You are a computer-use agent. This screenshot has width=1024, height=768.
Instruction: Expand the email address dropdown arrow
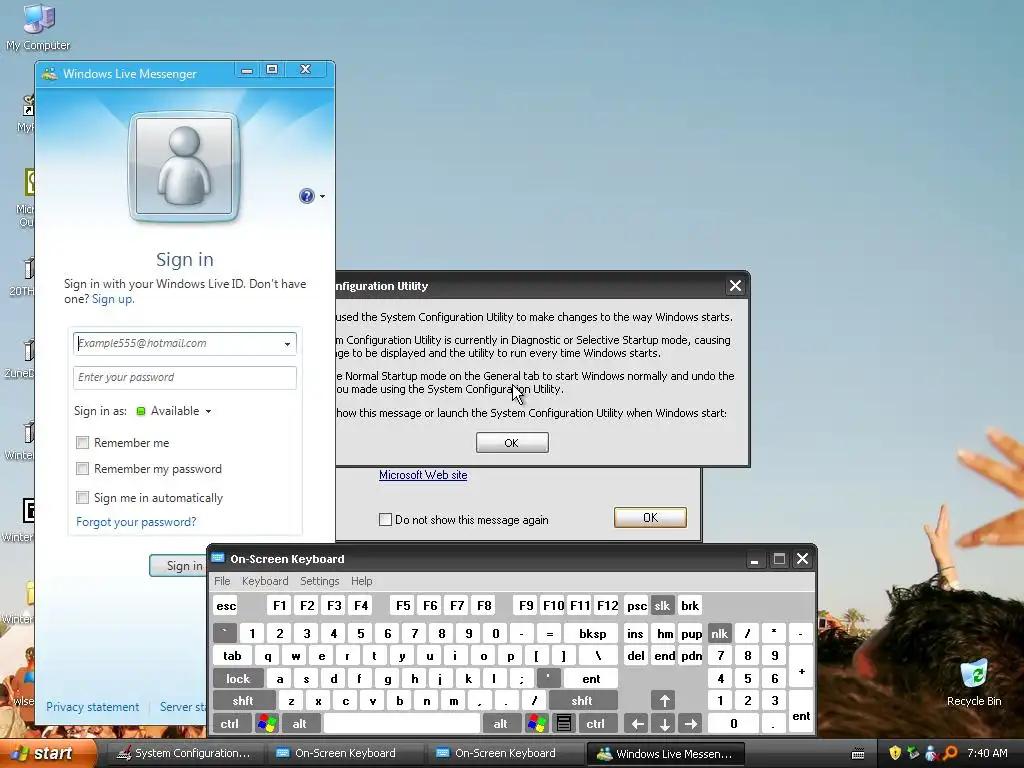[287, 344]
